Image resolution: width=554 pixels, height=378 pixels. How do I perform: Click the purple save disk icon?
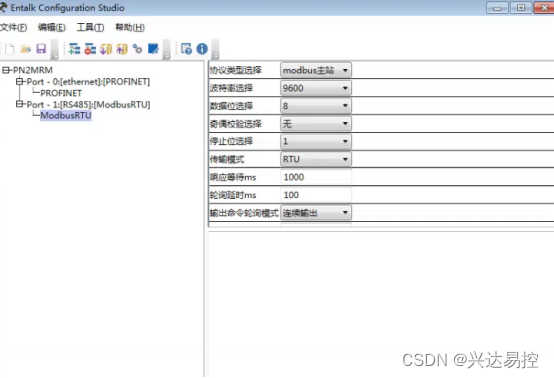pos(41,49)
